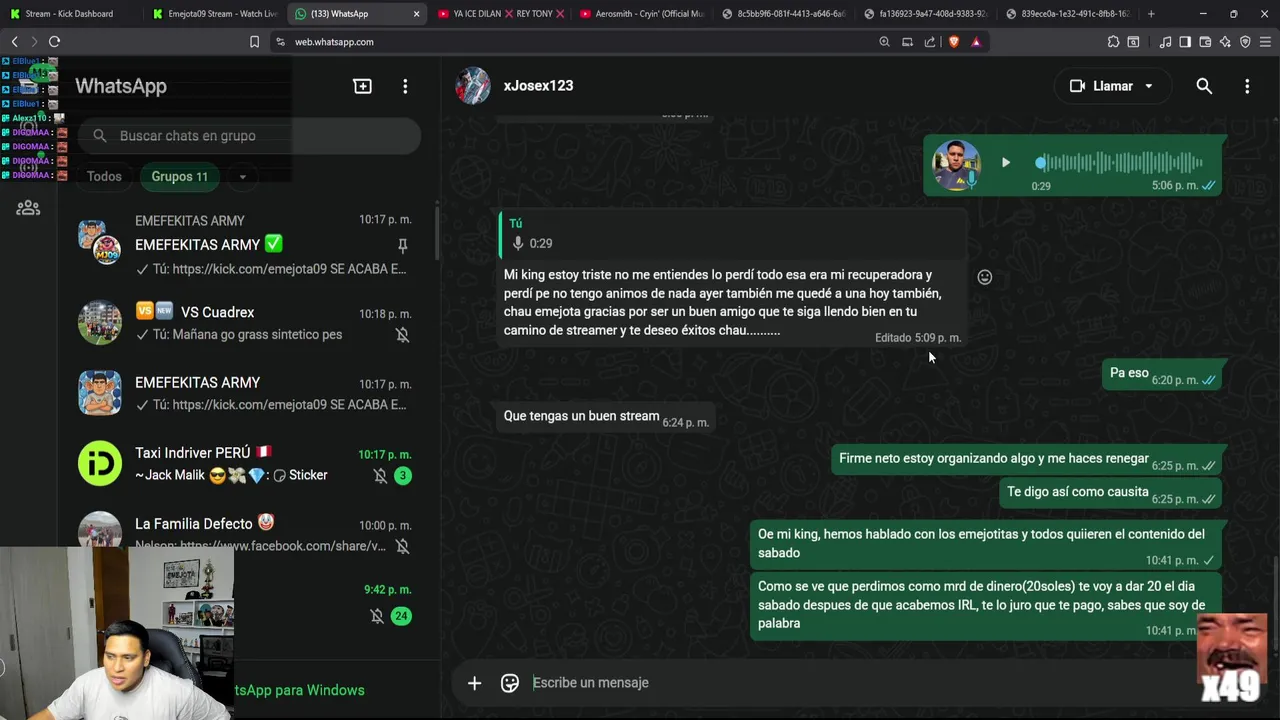Viewport: 1280px width, 720px height.
Task: Open a new browser tab
Action: click(x=1151, y=14)
